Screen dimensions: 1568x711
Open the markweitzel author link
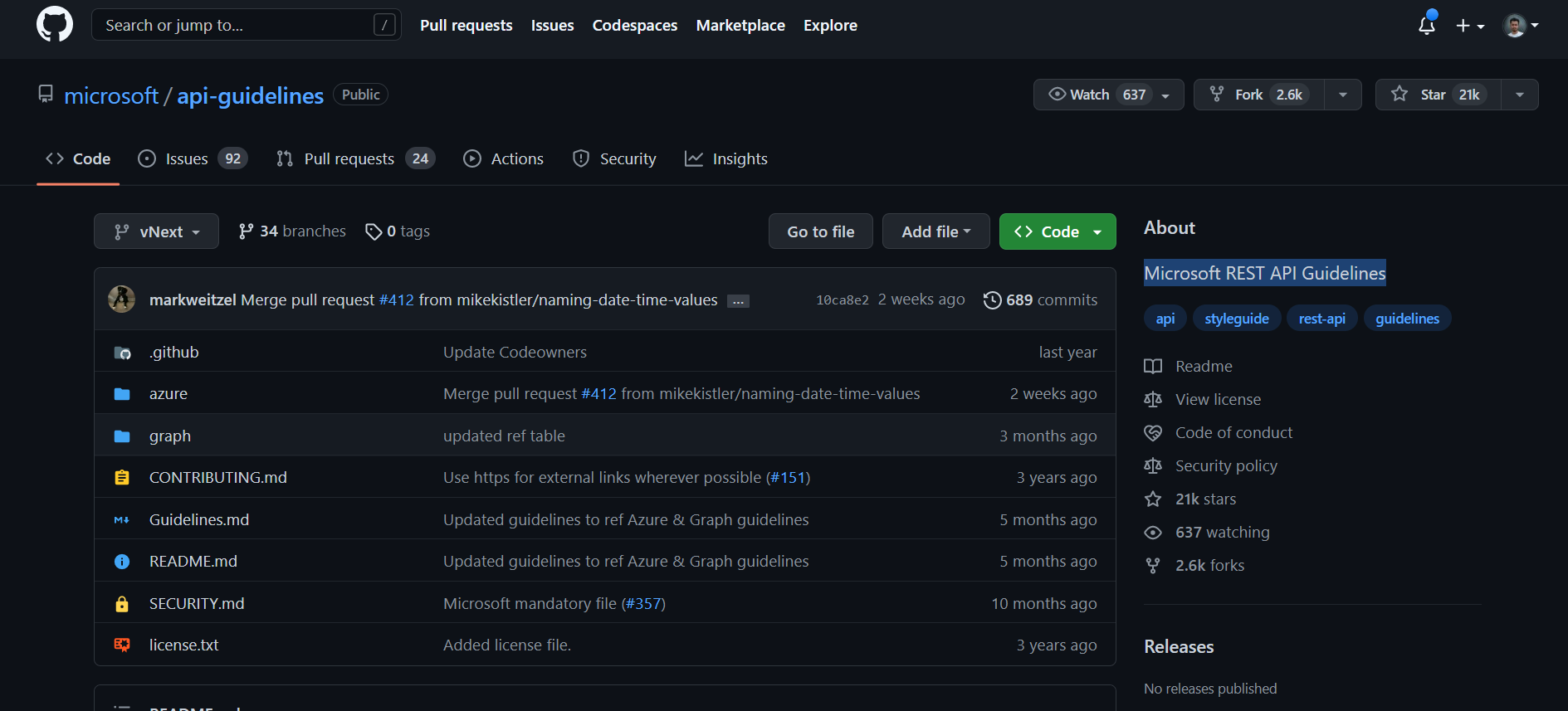(193, 299)
